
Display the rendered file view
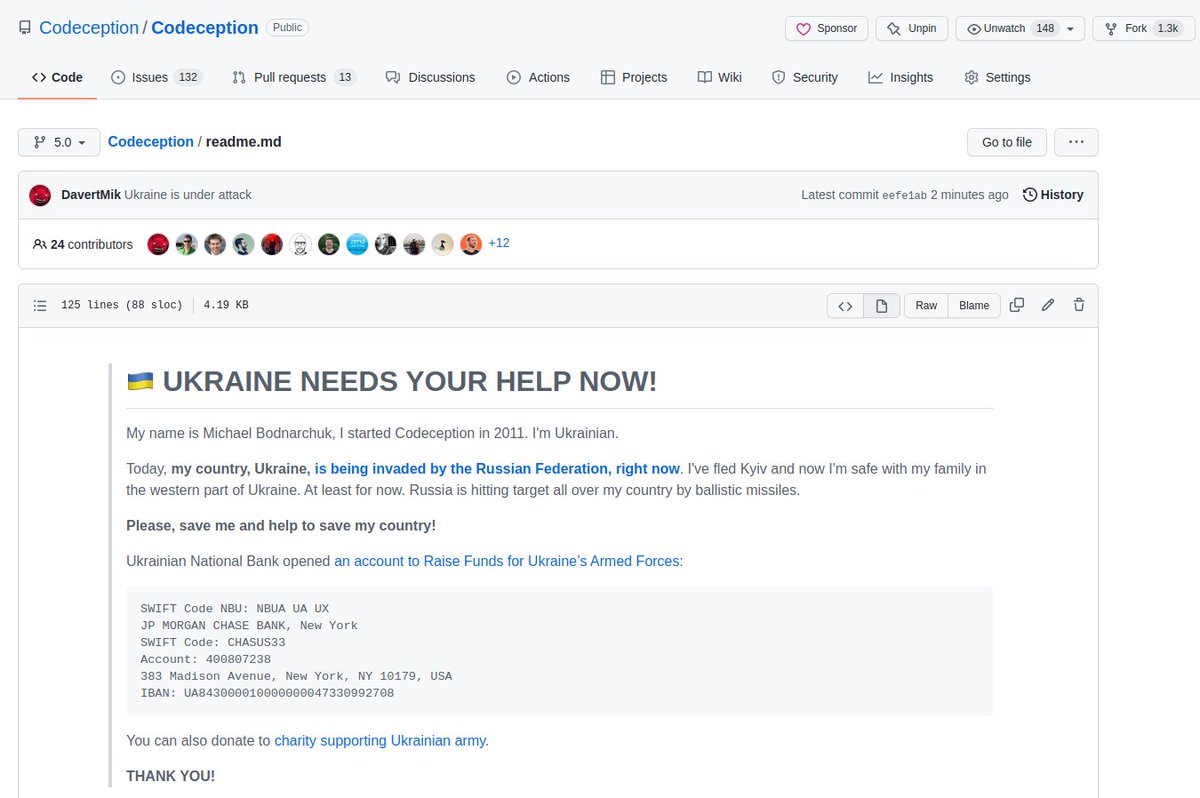click(x=882, y=305)
